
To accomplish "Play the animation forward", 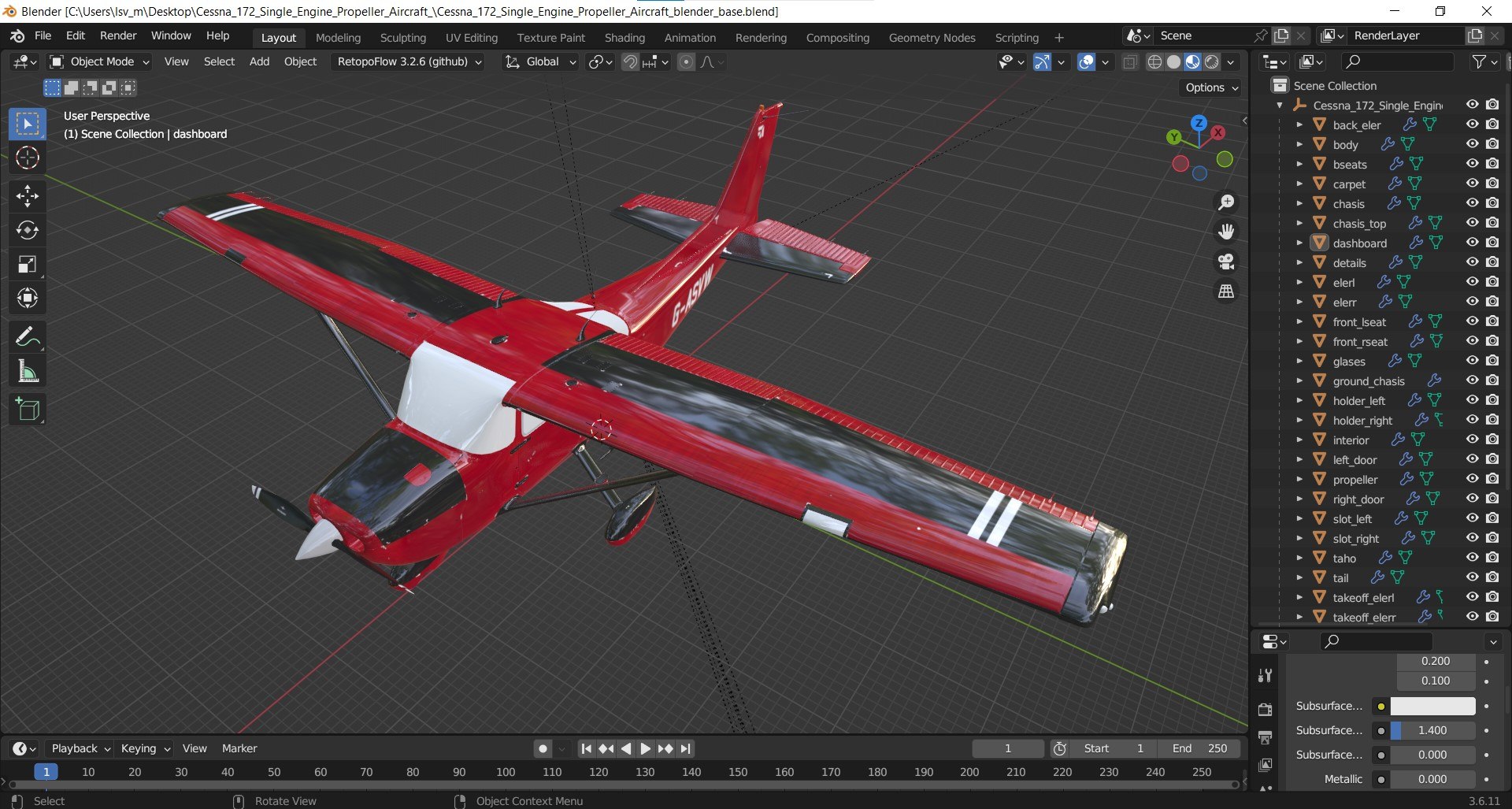I will [645, 749].
